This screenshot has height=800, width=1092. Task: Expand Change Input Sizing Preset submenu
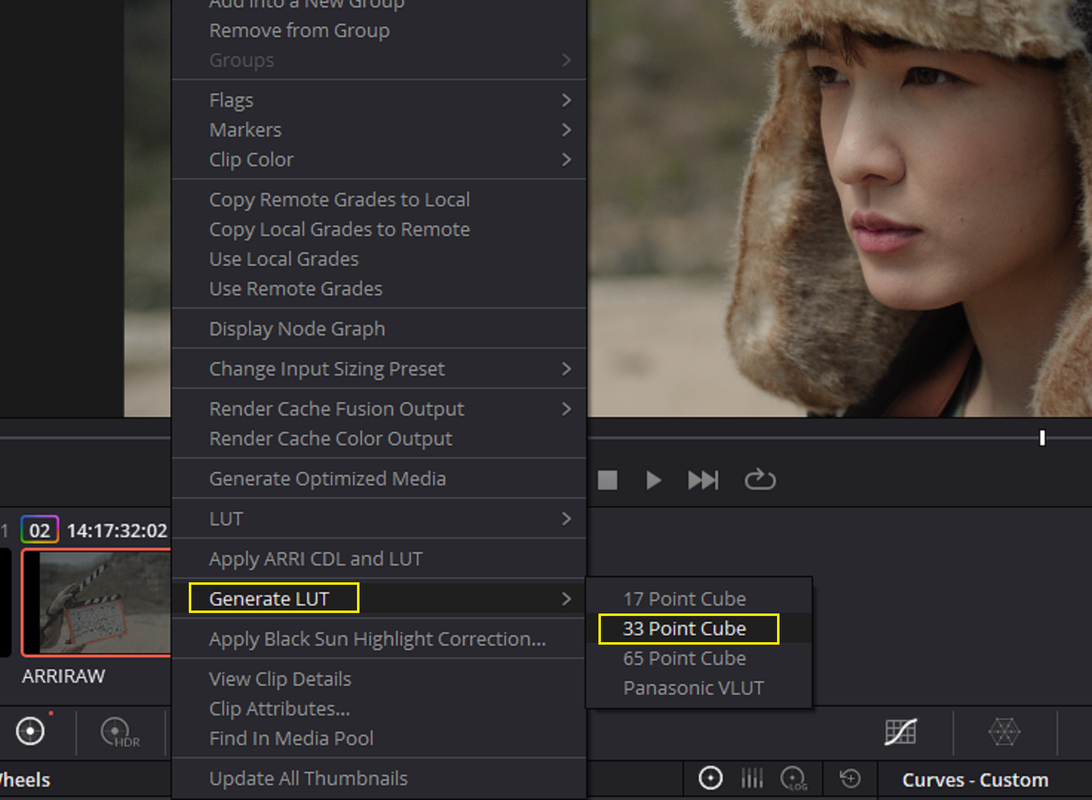click(379, 369)
